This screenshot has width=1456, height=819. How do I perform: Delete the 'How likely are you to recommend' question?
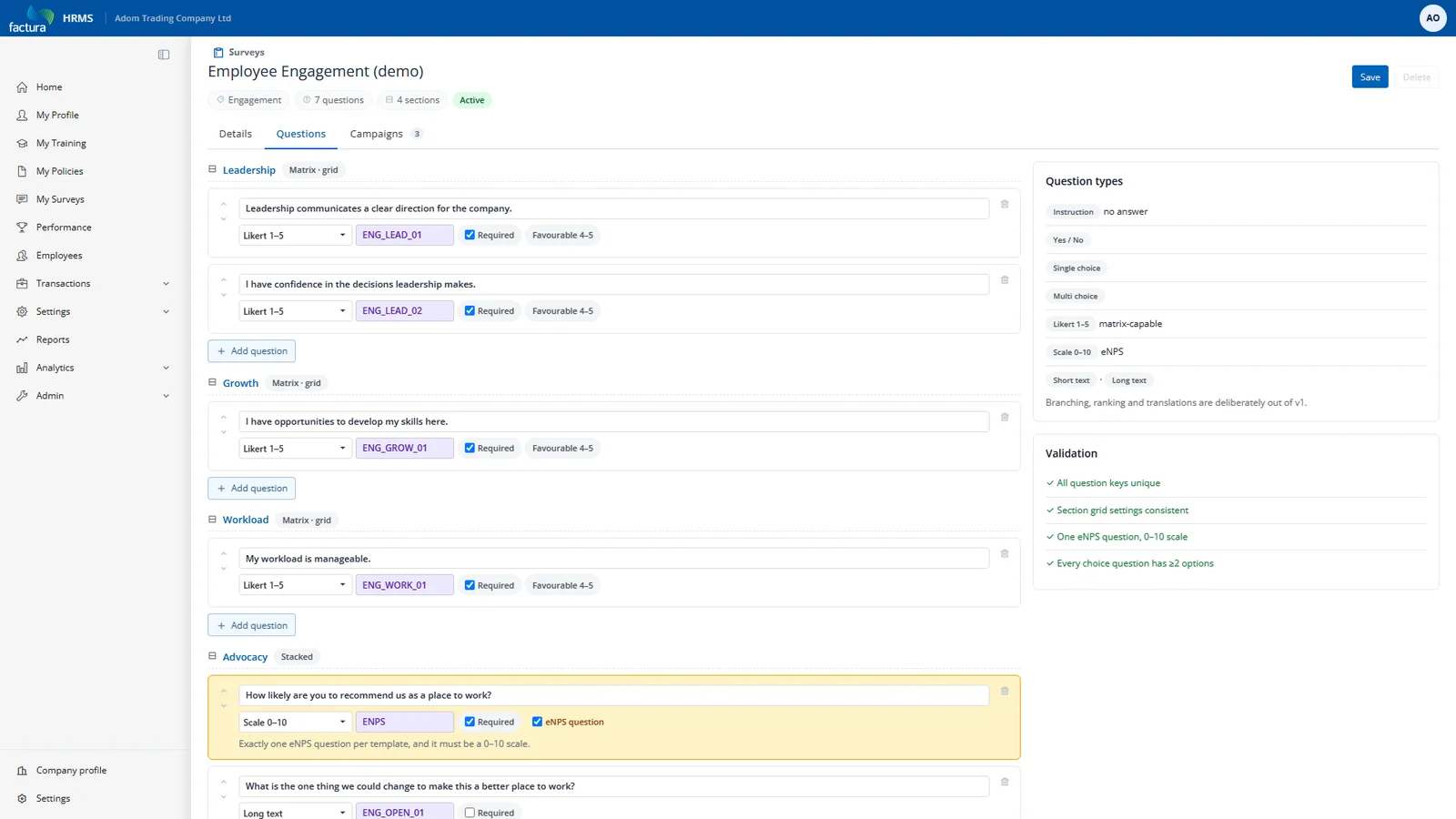pyautogui.click(x=1005, y=691)
